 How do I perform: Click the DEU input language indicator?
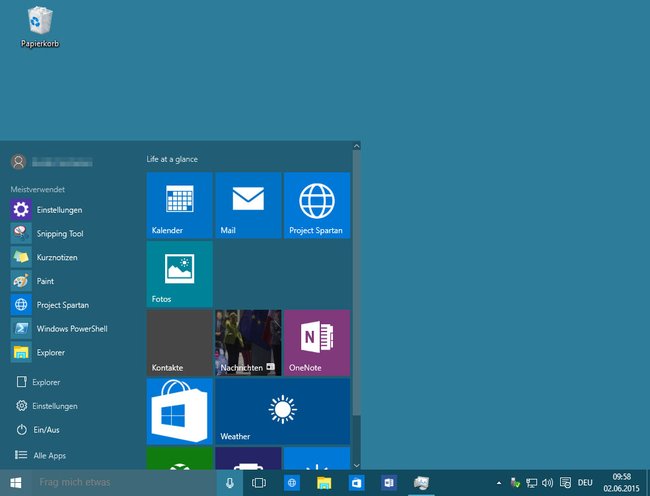(x=585, y=483)
